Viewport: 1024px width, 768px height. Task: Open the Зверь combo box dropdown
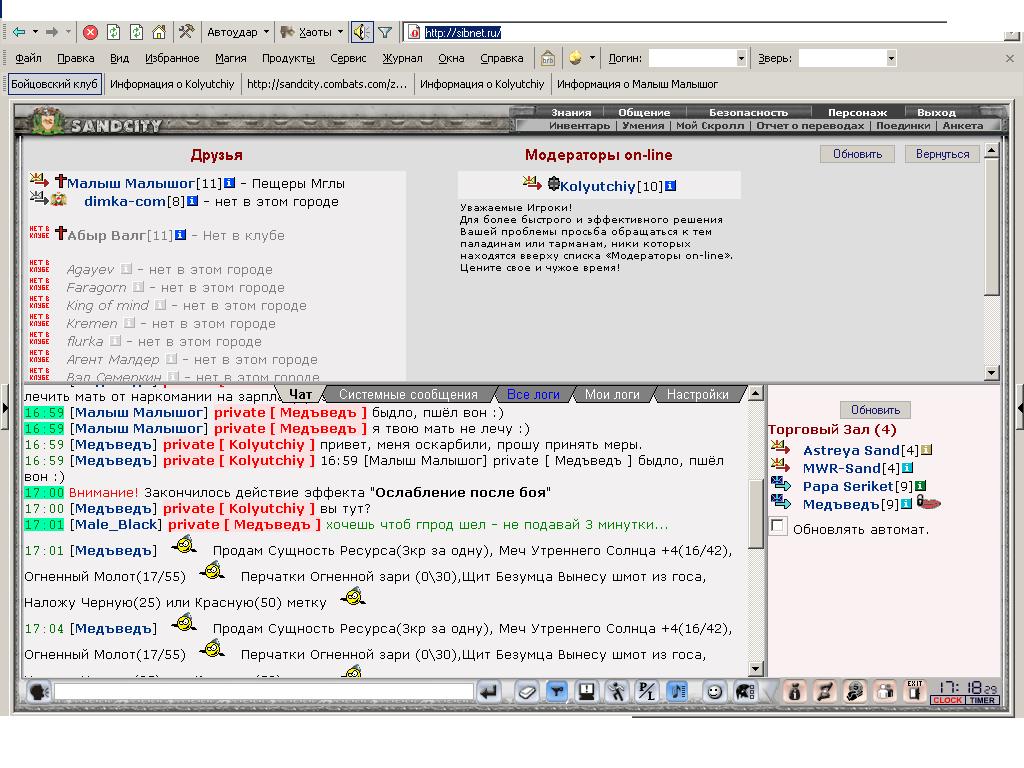coord(891,59)
